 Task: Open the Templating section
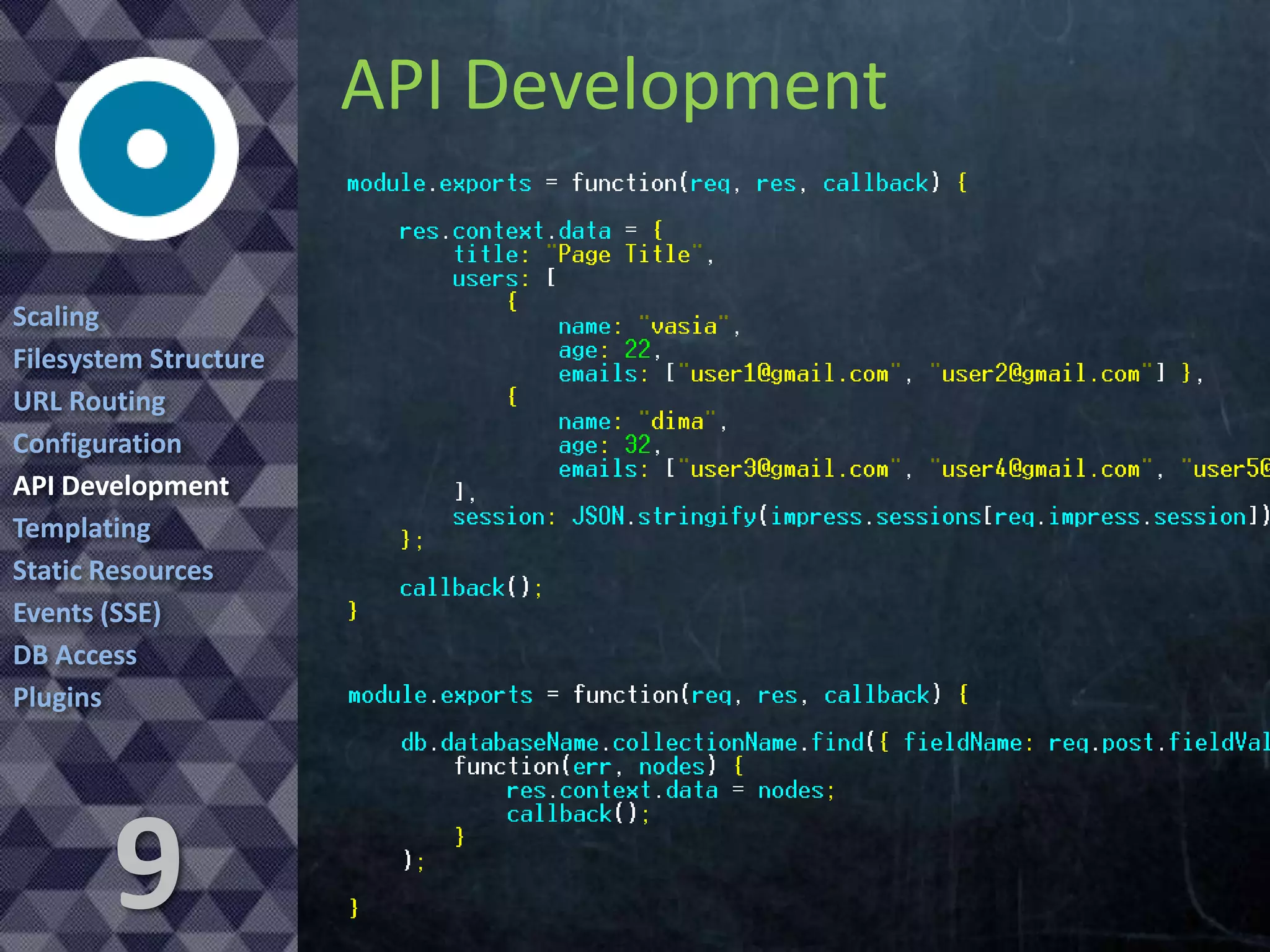82,529
